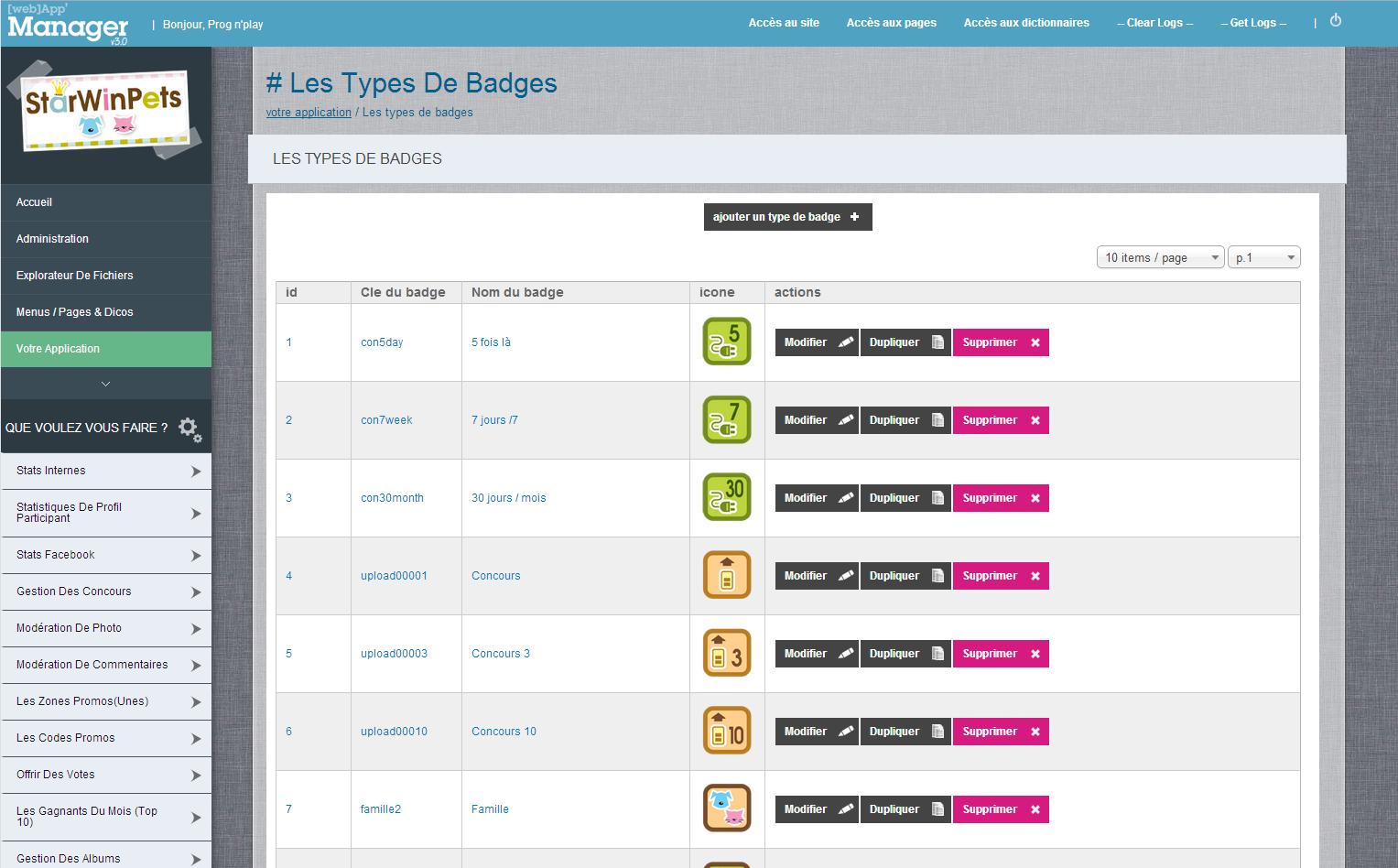Delete the famille2 badge with Supprimer
Viewport: 1398px width, 868px height.
pyautogui.click(x=1000, y=809)
